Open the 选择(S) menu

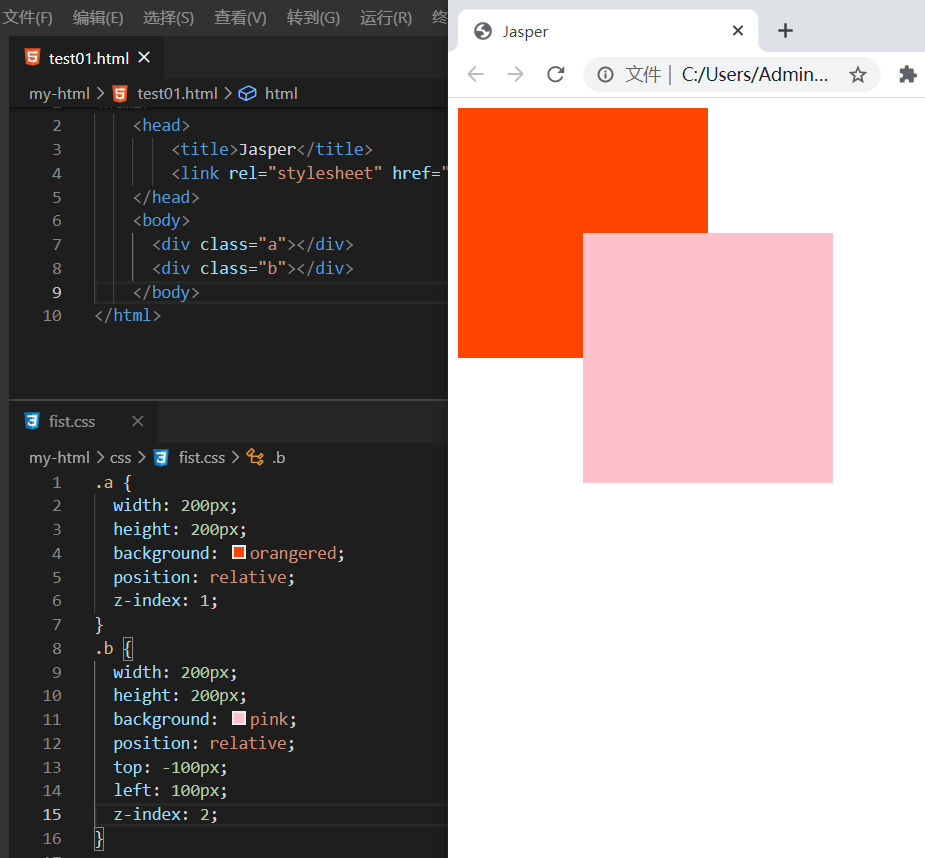pyautogui.click(x=169, y=18)
